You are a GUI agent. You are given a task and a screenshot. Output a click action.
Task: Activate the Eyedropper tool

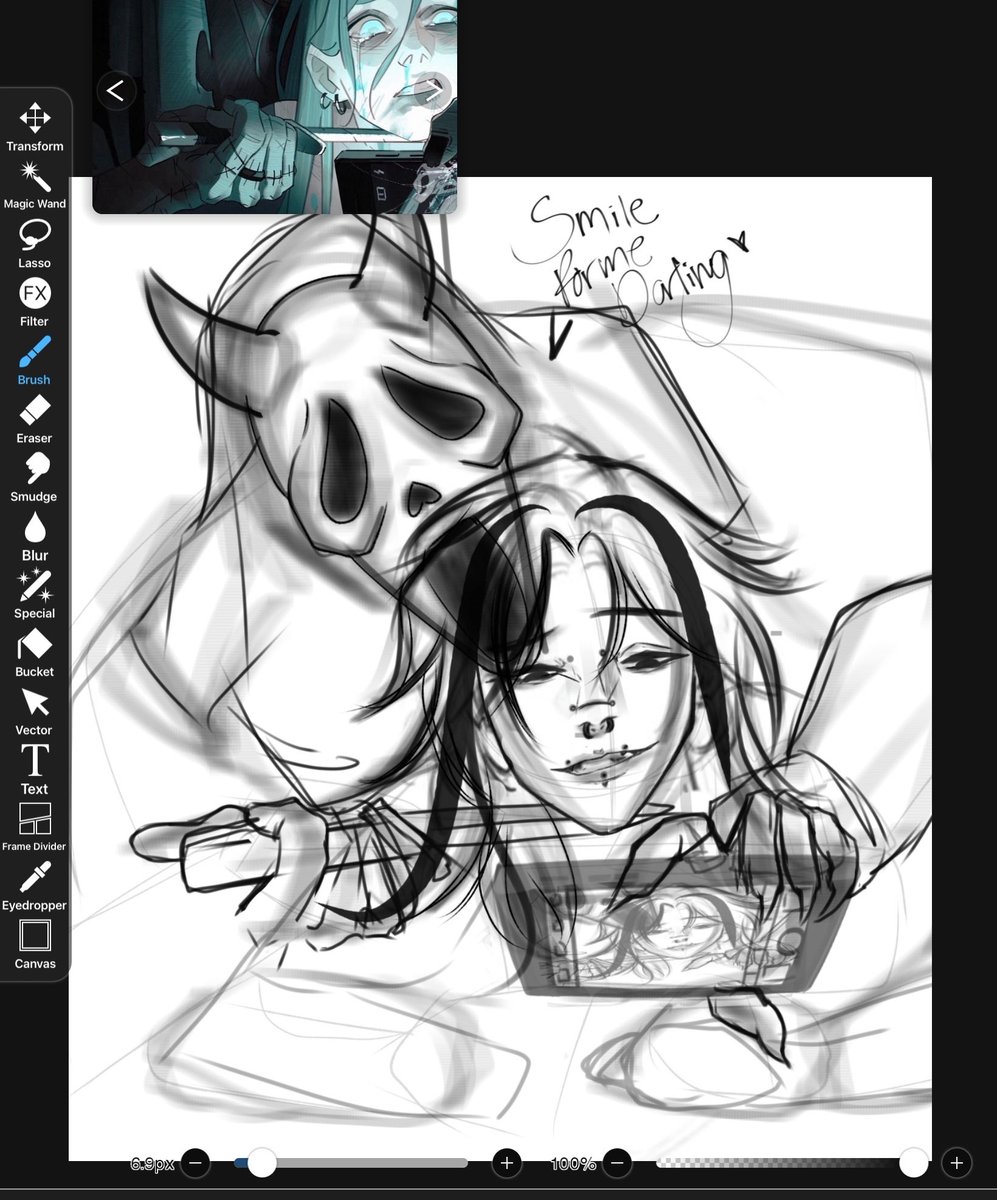click(35, 887)
